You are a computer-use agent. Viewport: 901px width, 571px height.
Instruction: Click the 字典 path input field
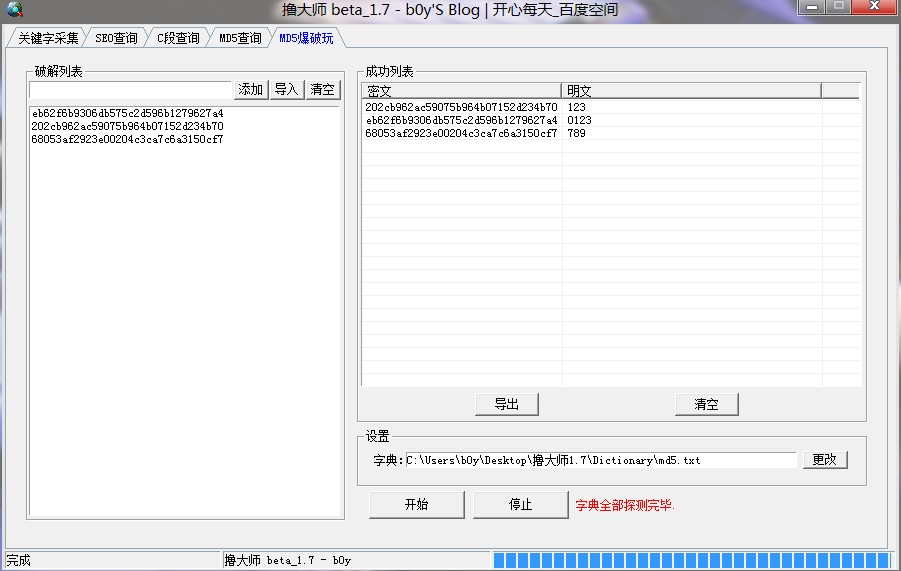point(600,460)
